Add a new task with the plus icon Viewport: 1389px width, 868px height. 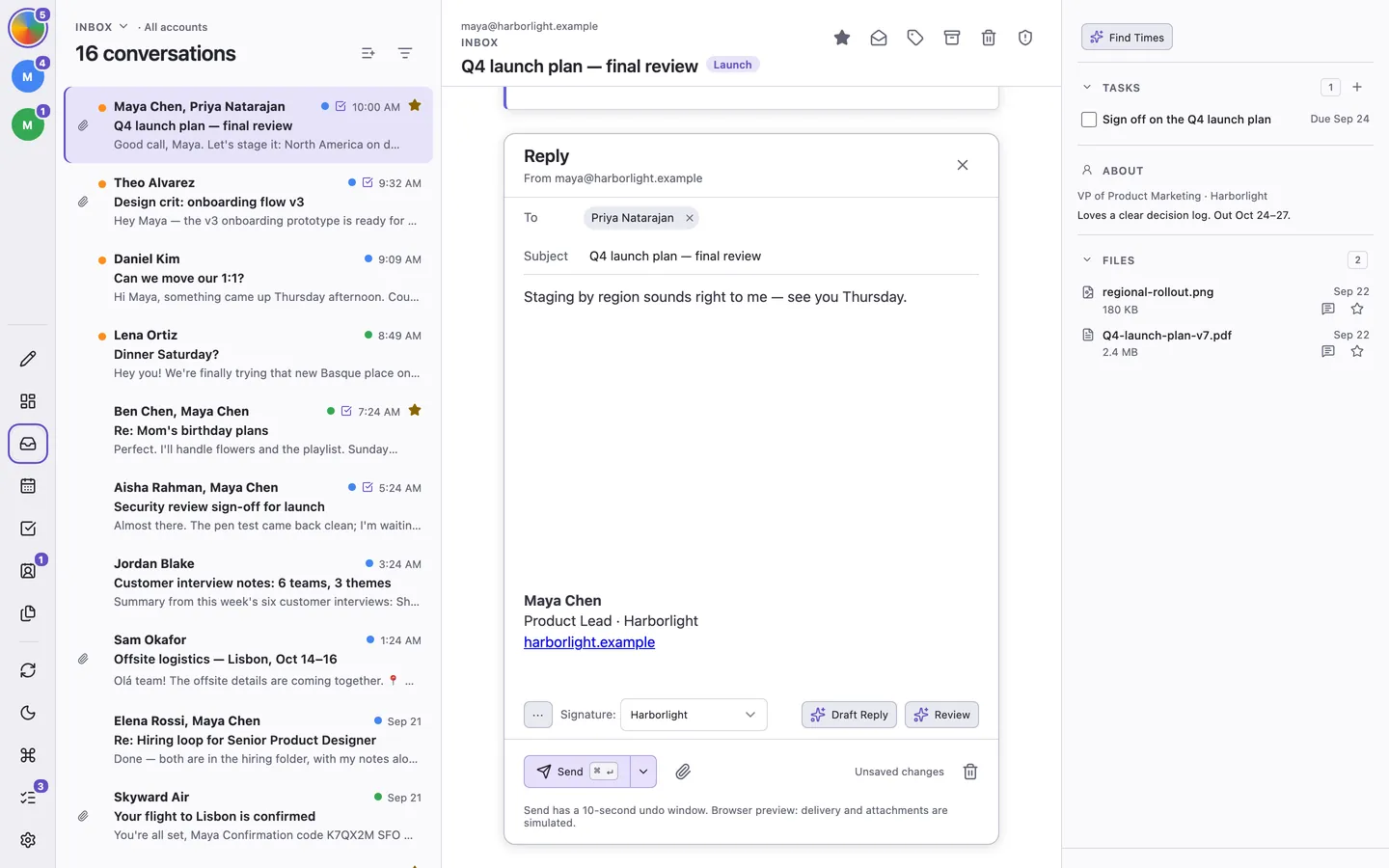(1357, 87)
